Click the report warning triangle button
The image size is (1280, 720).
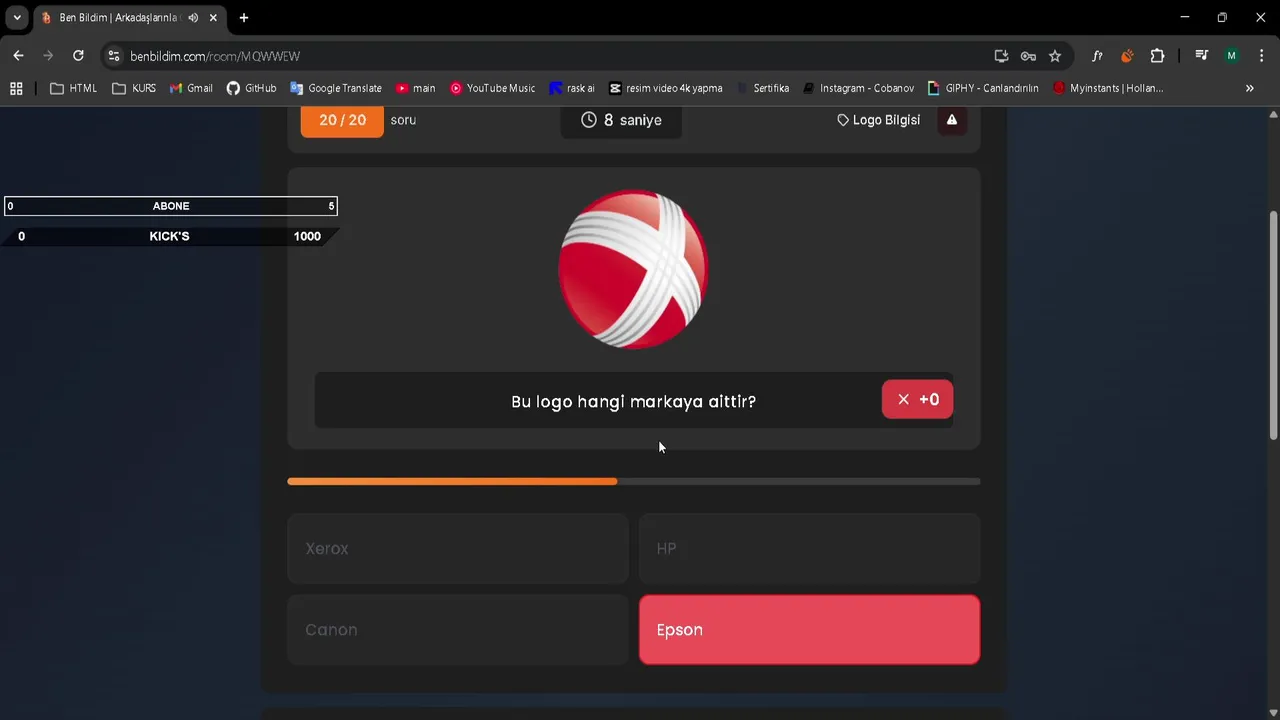pyautogui.click(x=952, y=120)
